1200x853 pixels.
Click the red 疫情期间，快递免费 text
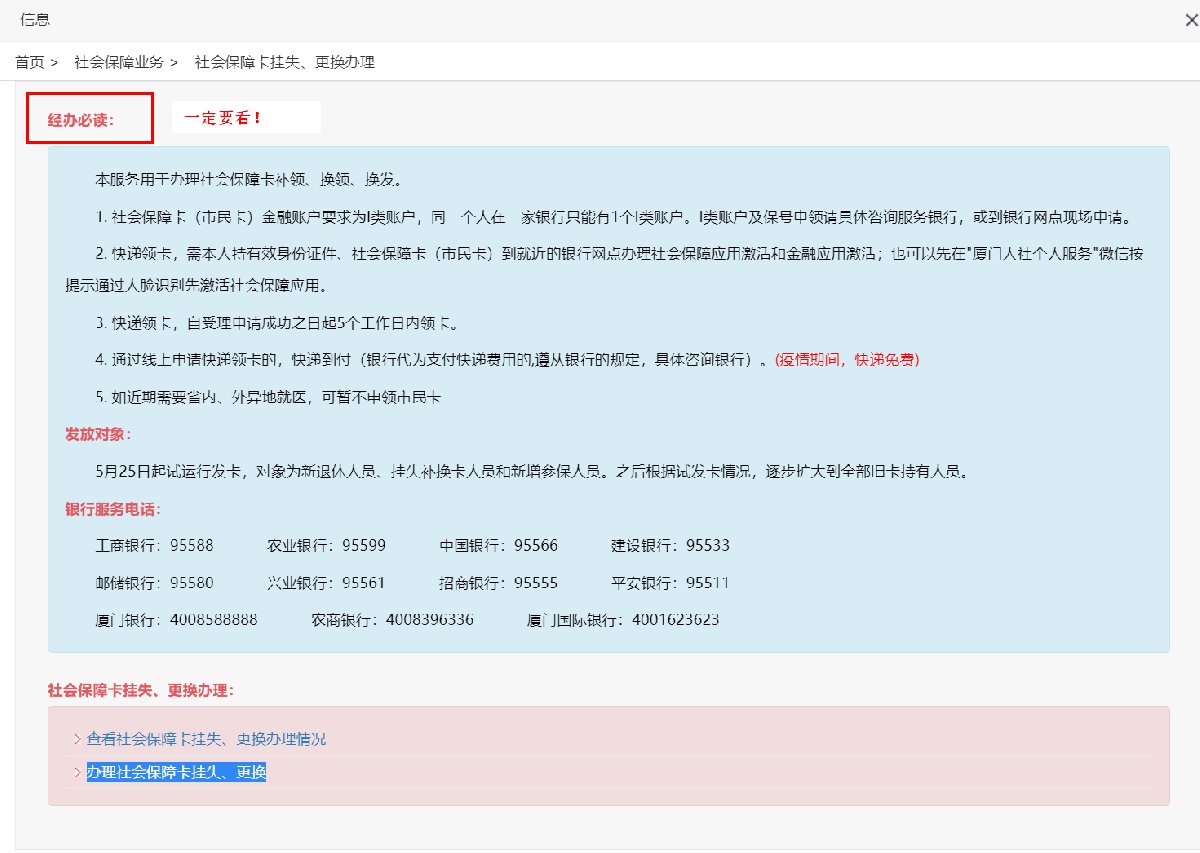coord(846,360)
